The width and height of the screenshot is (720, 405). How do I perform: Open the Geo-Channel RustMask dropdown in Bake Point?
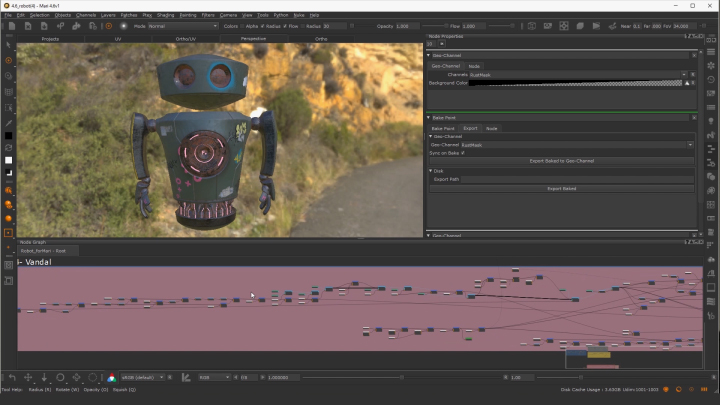tap(574, 145)
